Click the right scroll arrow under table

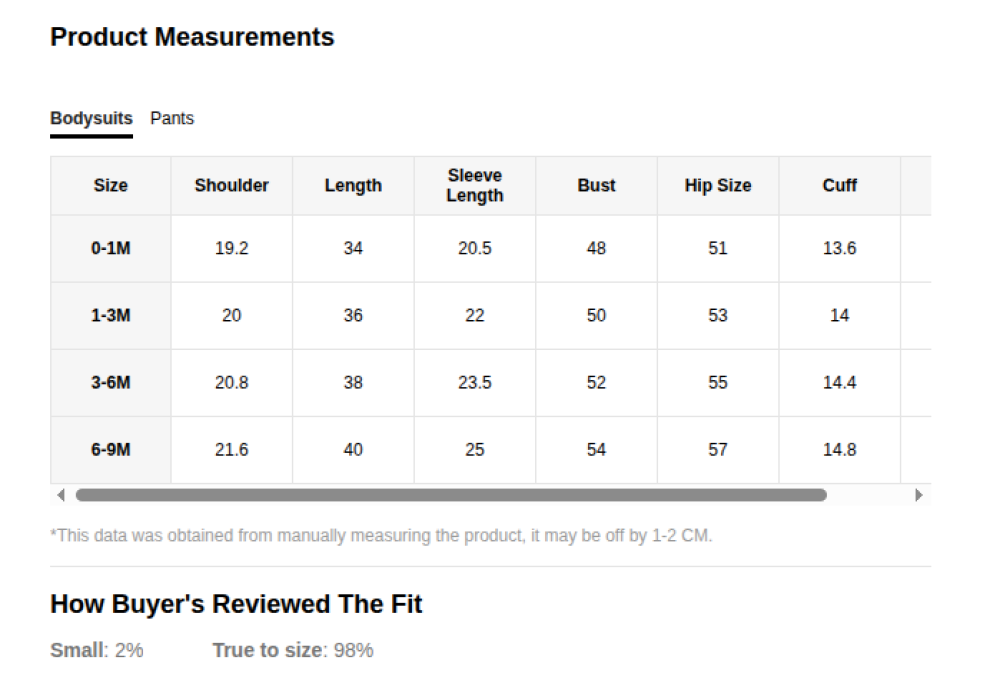coord(919,495)
